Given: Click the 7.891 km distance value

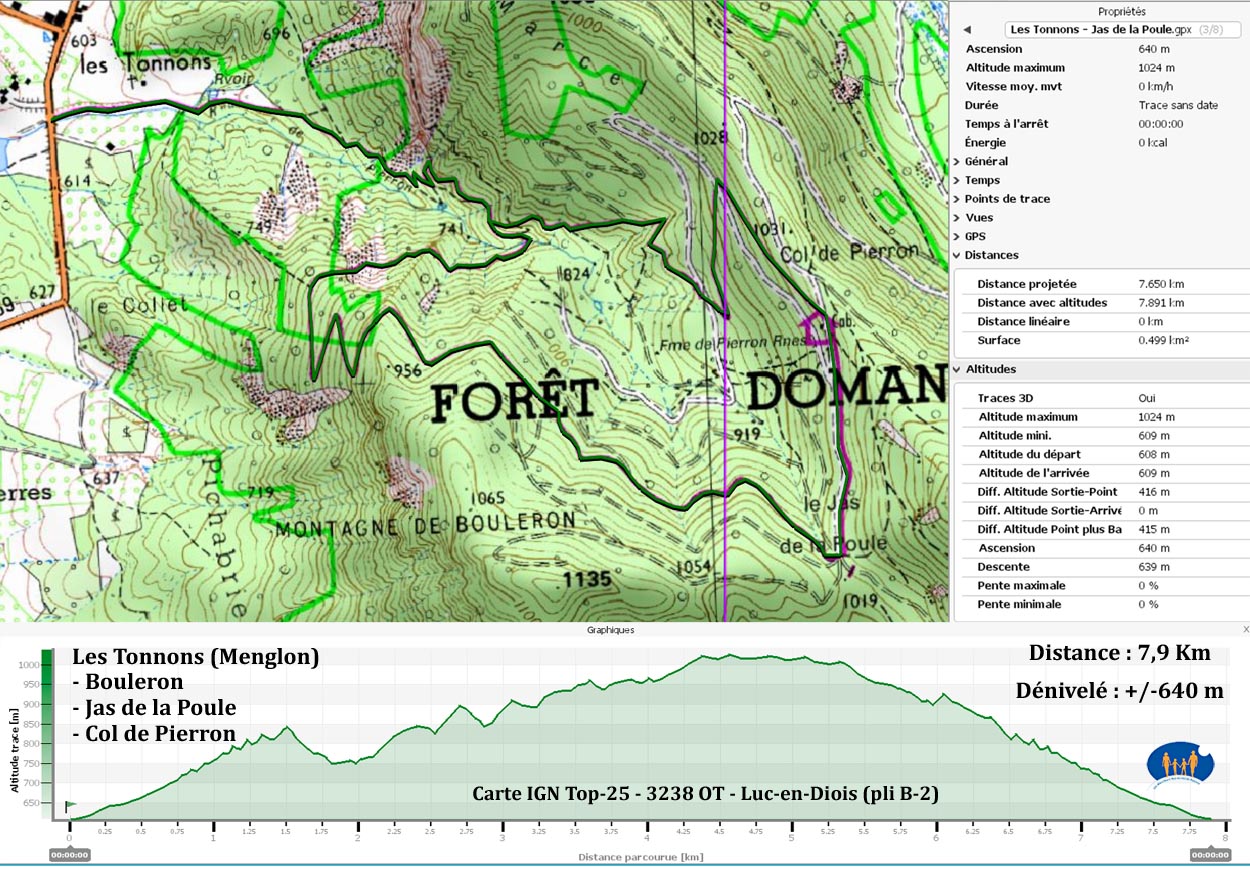Looking at the screenshot, I should pyautogui.click(x=1161, y=303).
